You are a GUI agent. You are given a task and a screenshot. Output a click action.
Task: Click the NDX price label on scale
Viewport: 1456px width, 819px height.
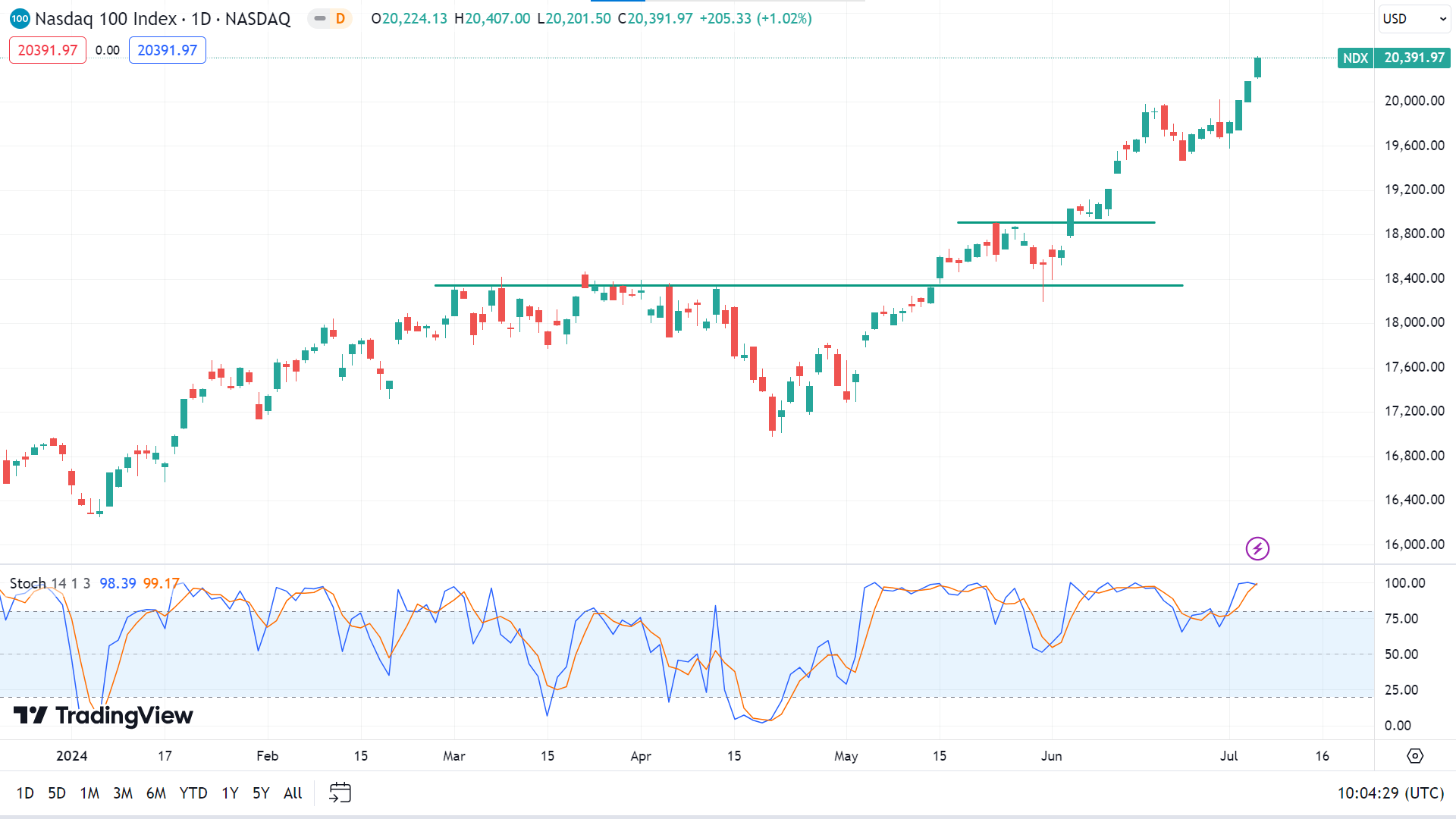(1355, 58)
